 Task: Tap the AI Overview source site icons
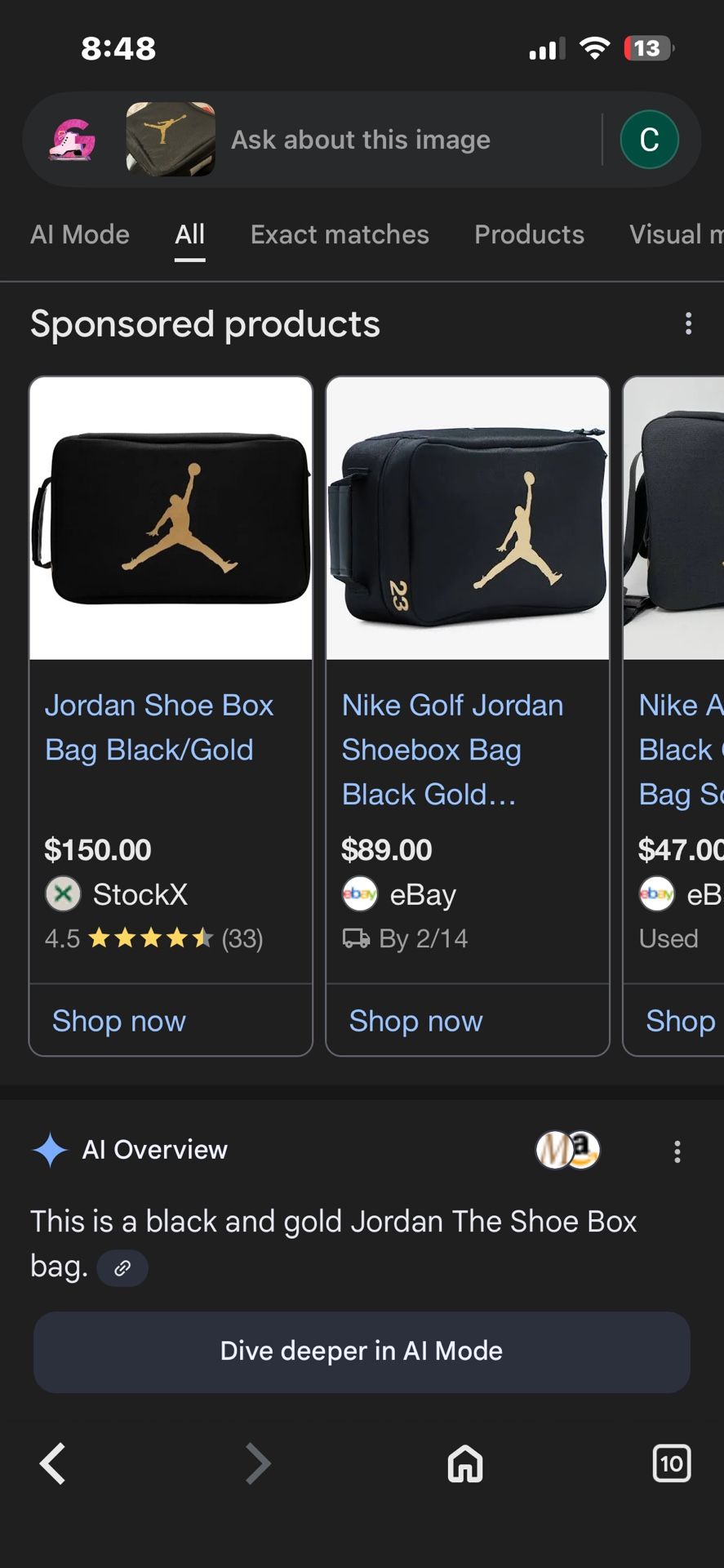[567, 1150]
